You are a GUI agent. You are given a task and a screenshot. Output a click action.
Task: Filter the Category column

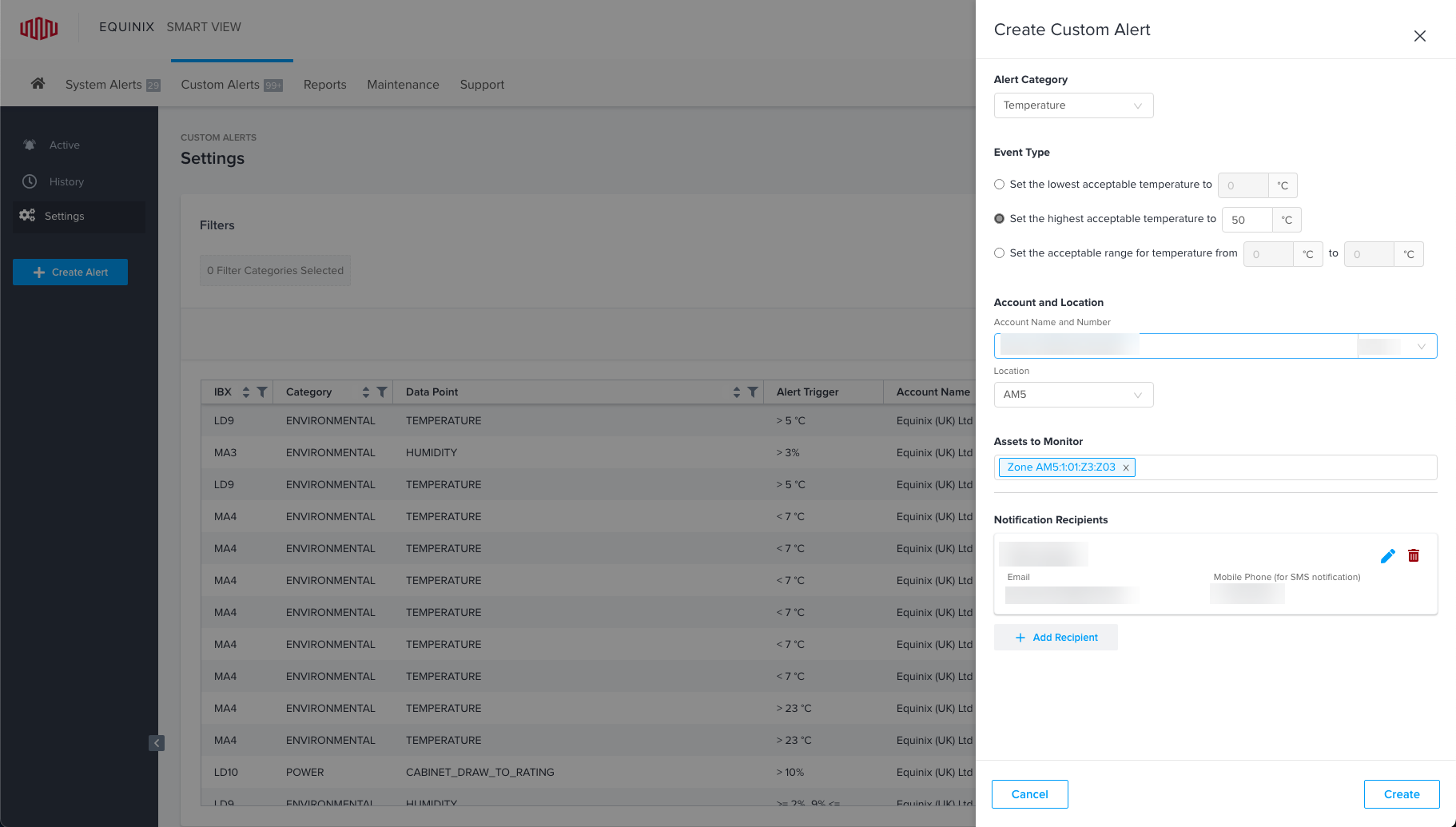click(x=382, y=392)
